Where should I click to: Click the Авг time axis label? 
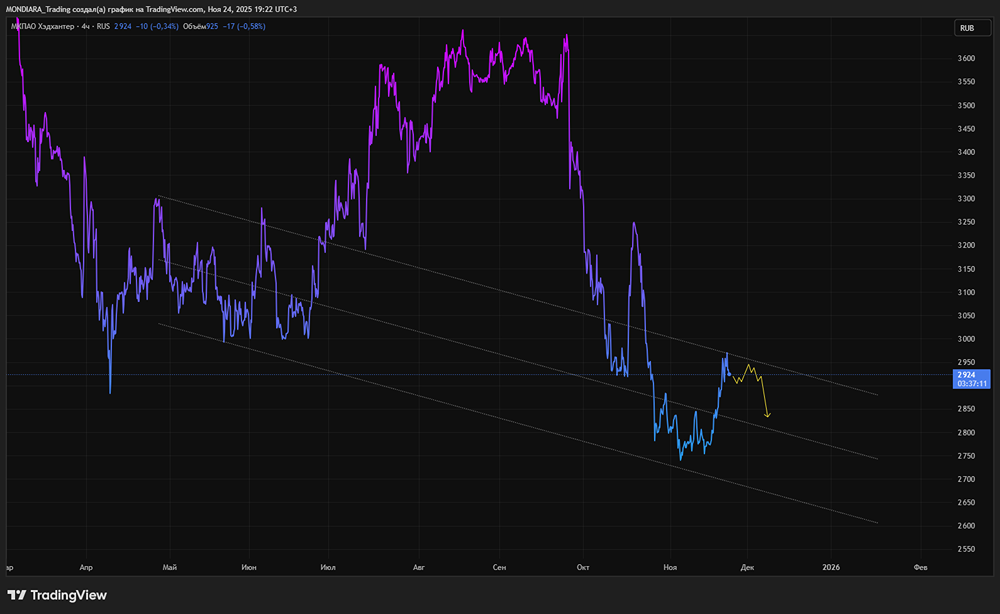(x=419, y=567)
